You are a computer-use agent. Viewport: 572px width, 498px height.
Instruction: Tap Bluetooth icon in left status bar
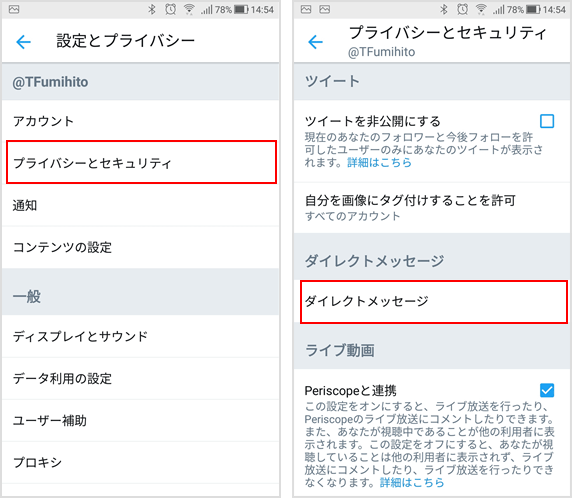(x=152, y=9)
